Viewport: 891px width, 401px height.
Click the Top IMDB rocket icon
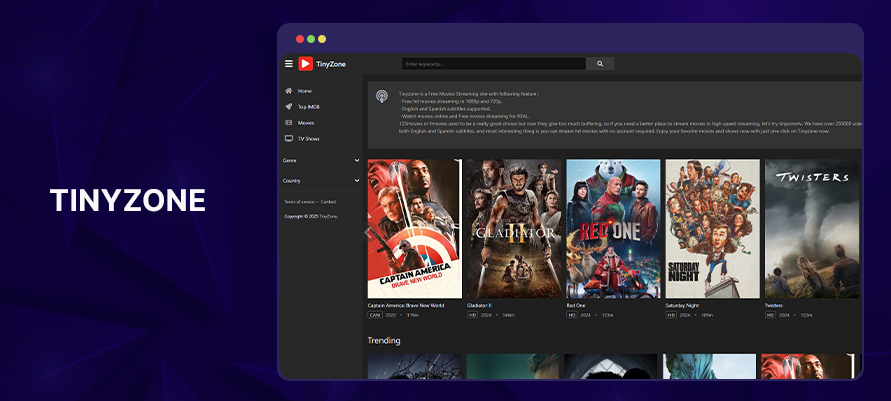289,107
